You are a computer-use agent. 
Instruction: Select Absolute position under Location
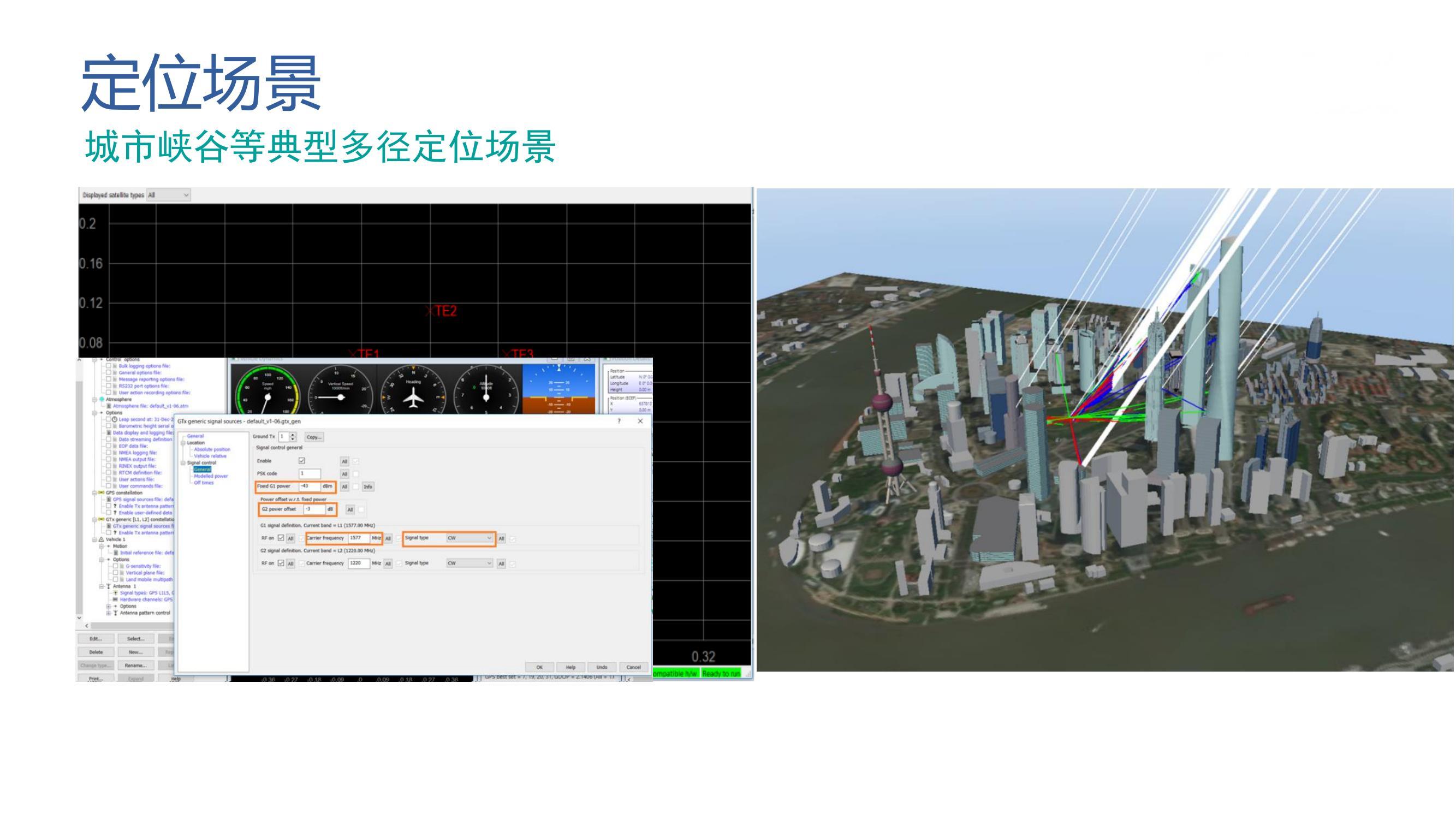coord(212,449)
